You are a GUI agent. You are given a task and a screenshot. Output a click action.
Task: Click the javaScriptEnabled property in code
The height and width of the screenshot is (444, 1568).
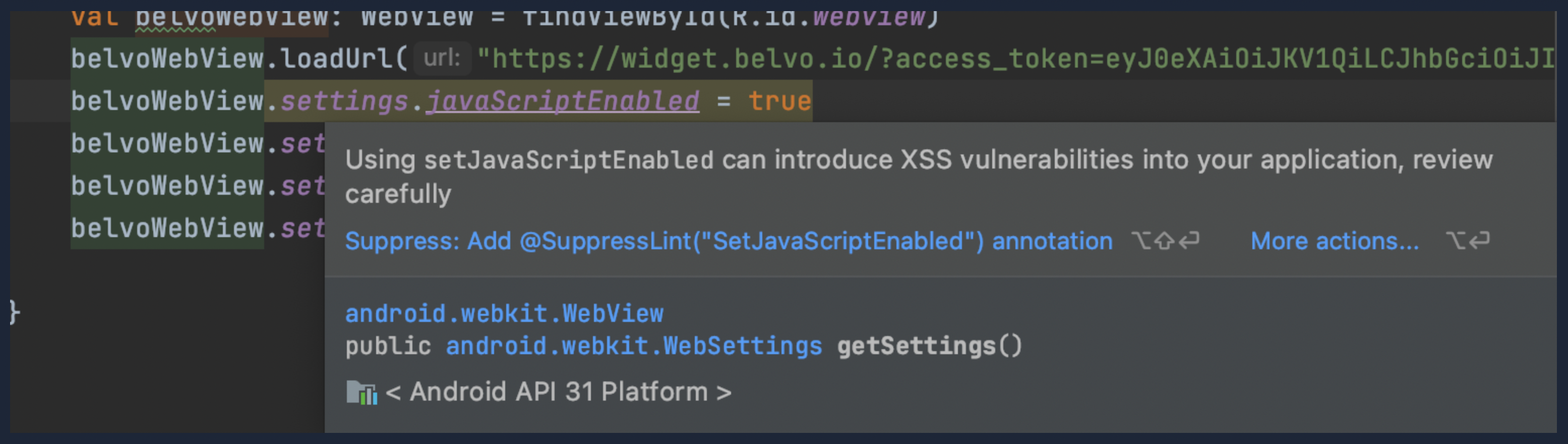coord(563,101)
